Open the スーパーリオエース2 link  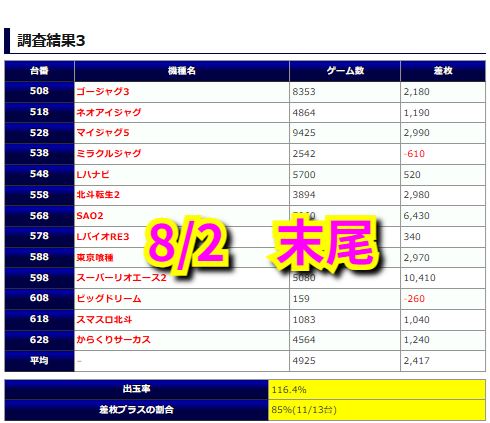coord(121,278)
